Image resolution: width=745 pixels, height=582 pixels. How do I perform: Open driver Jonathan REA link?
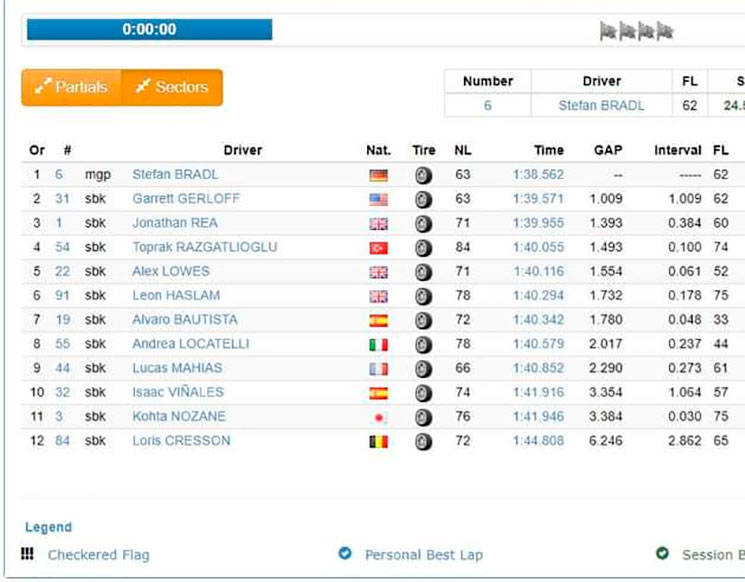[x=174, y=223]
